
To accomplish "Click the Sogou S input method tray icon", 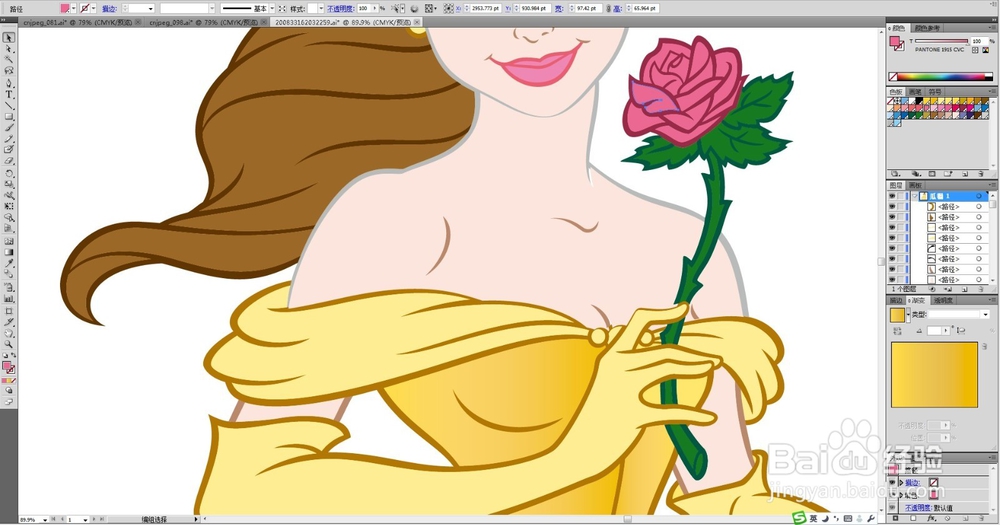I will 798,518.
